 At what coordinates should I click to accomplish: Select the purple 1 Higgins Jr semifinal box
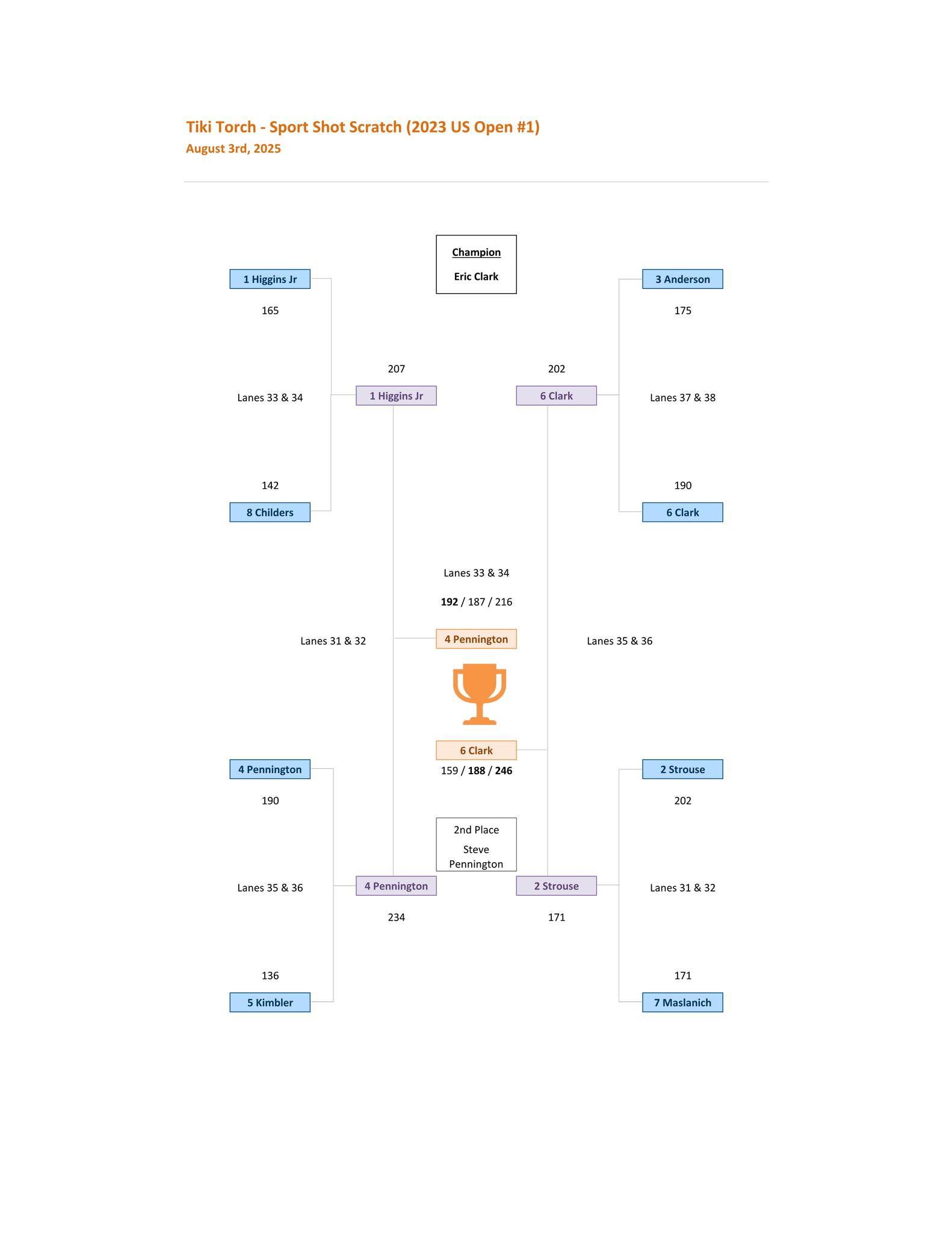(x=396, y=396)
